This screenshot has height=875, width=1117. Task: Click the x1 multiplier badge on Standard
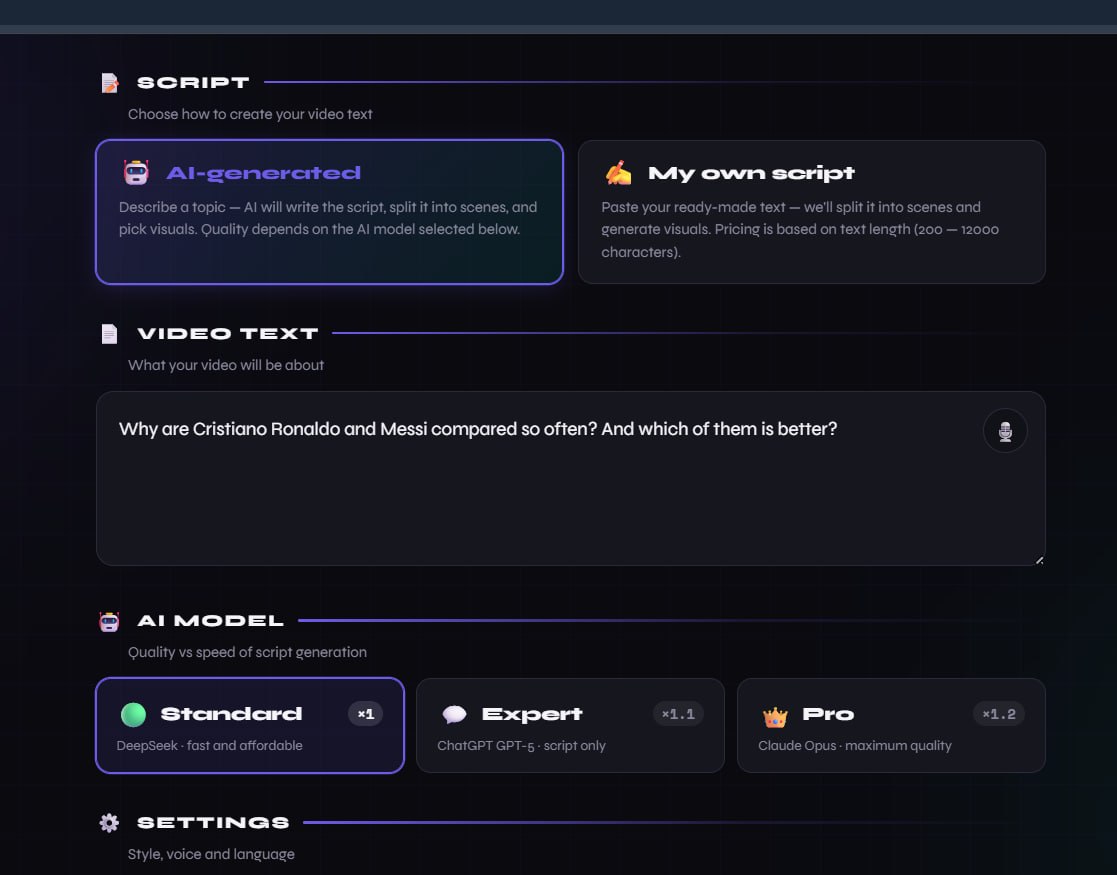(x=365, y=714)
